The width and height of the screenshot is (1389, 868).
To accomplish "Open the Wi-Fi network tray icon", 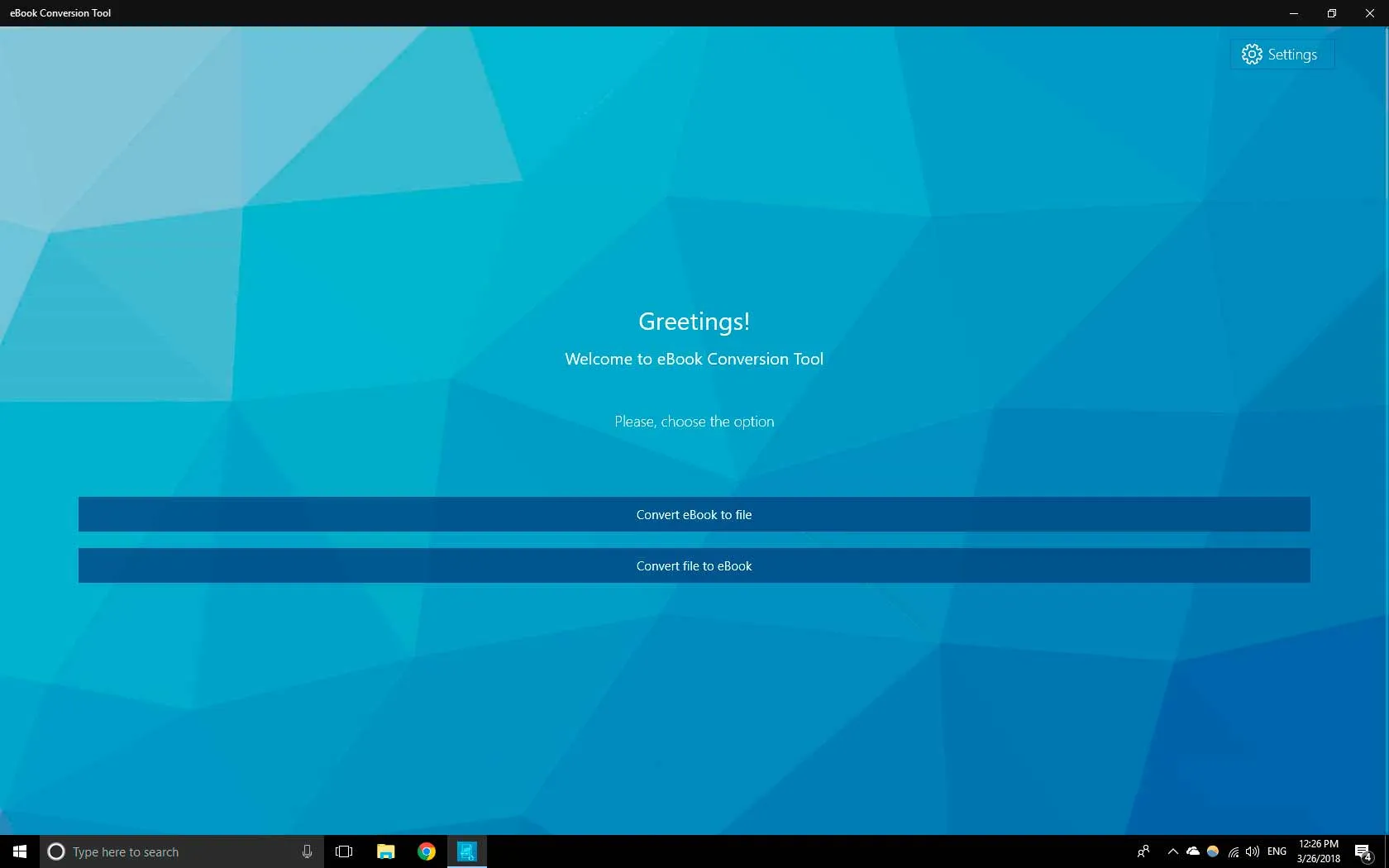I will point(1233,851).
